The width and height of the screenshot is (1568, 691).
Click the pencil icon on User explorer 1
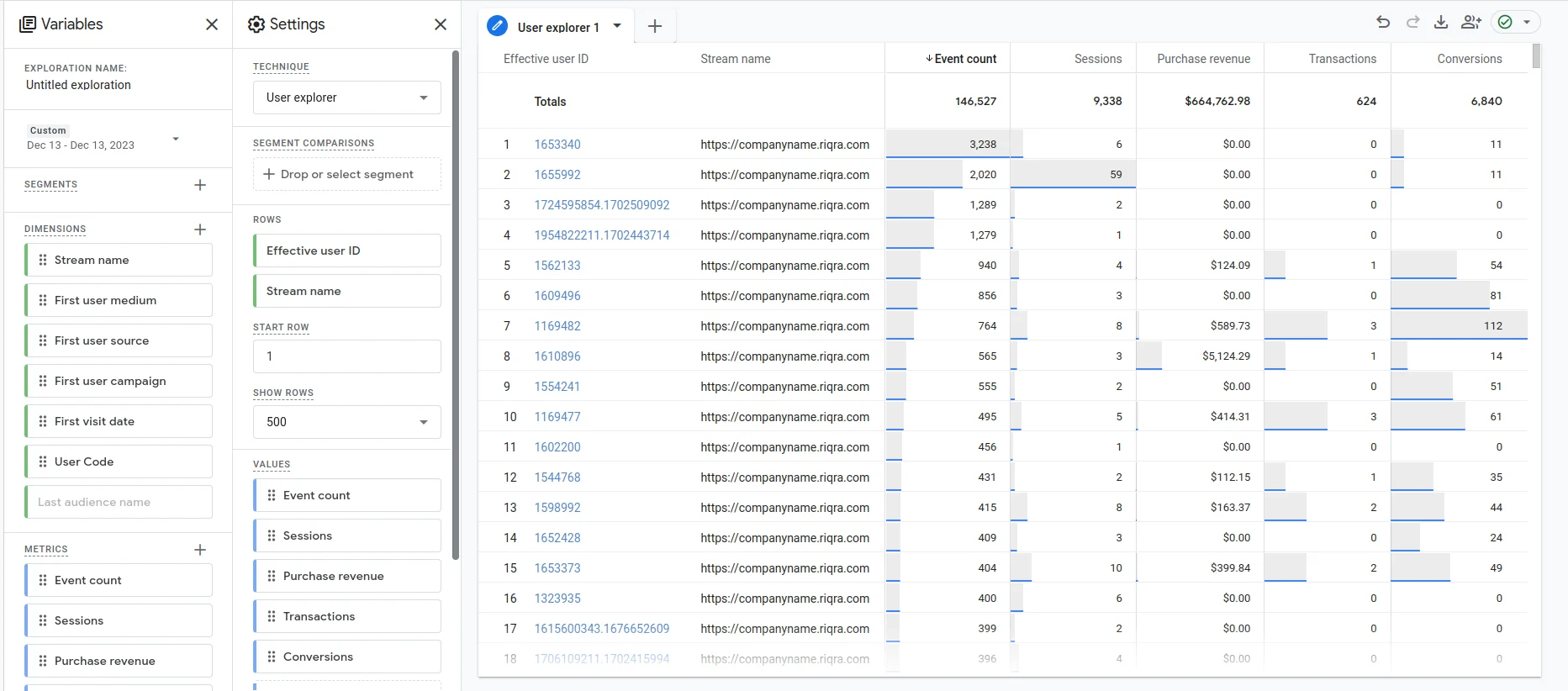click(x=498, y=26)
